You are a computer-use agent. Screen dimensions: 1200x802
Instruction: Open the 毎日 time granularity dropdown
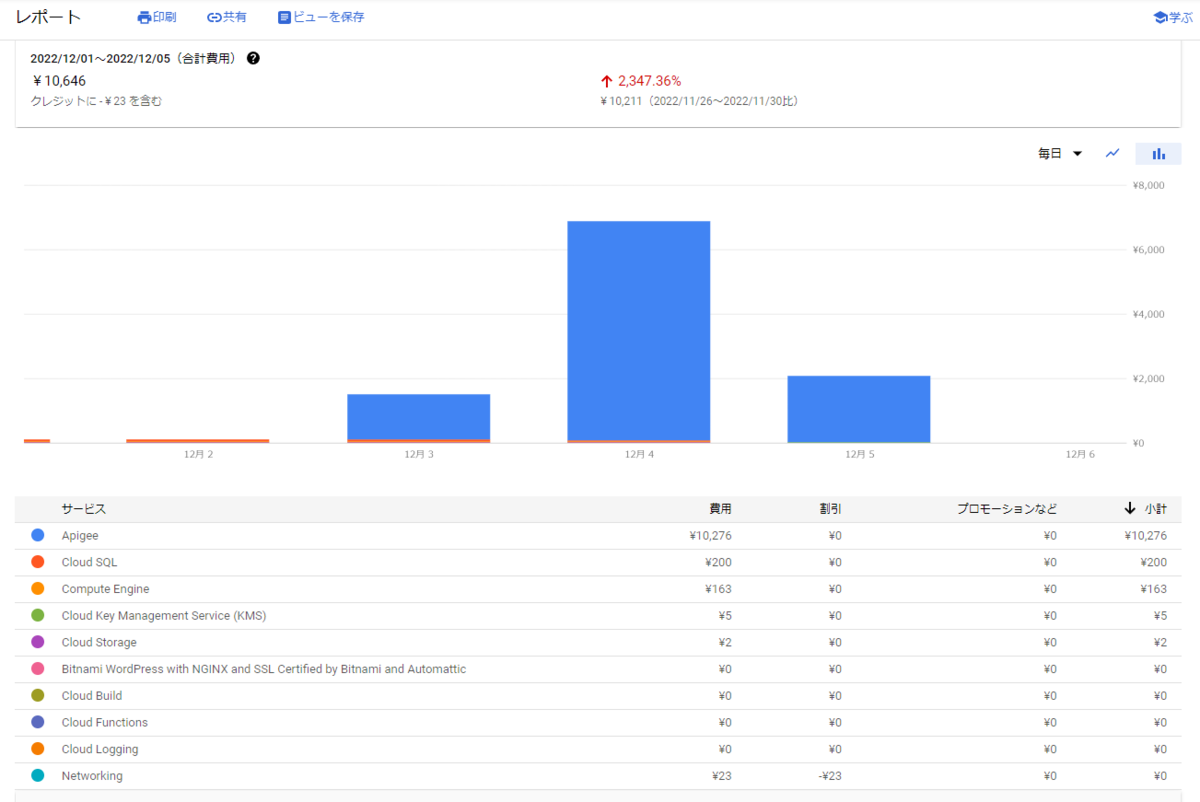click(x=1060, y=153)
